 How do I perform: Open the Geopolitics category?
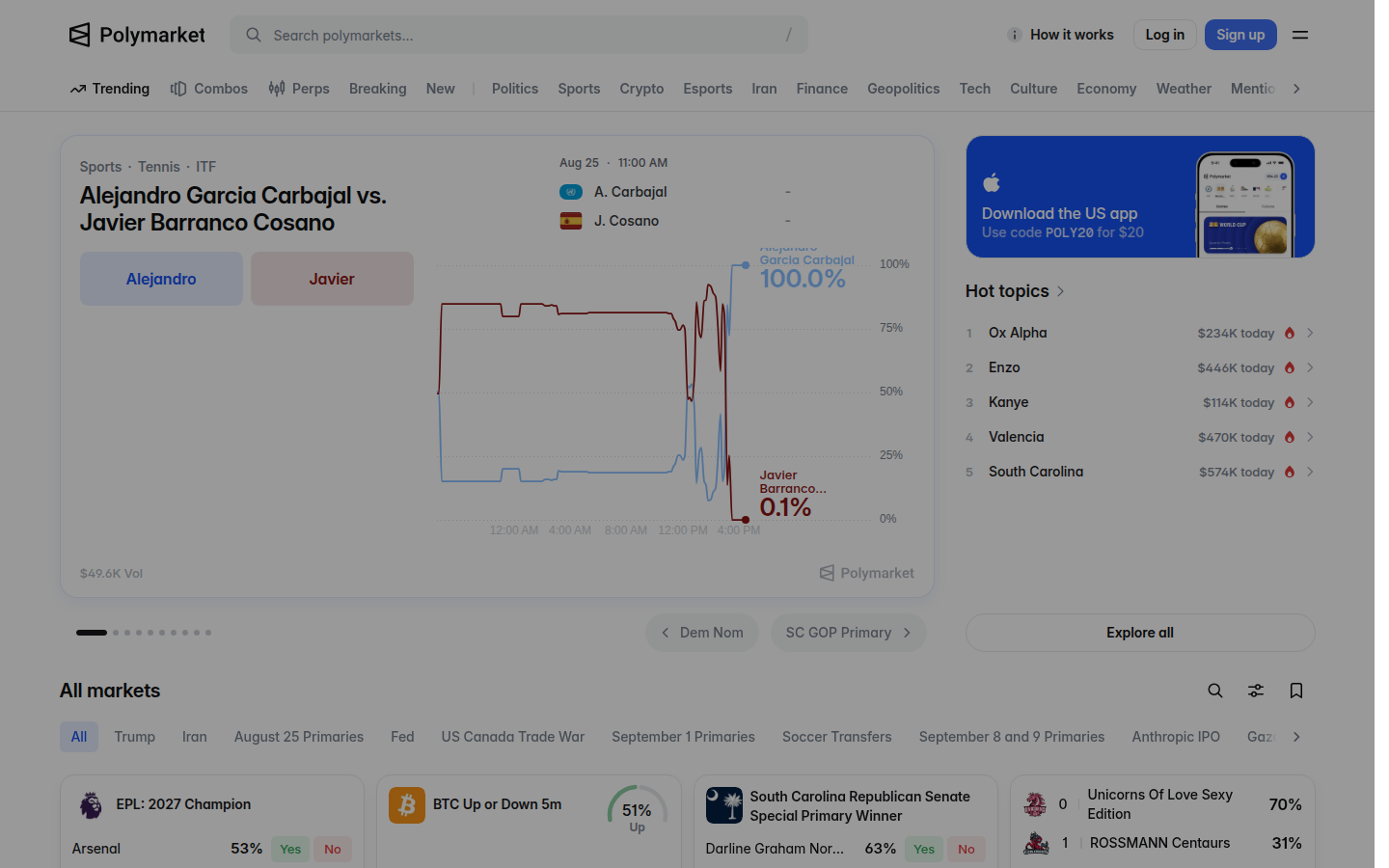903,89
